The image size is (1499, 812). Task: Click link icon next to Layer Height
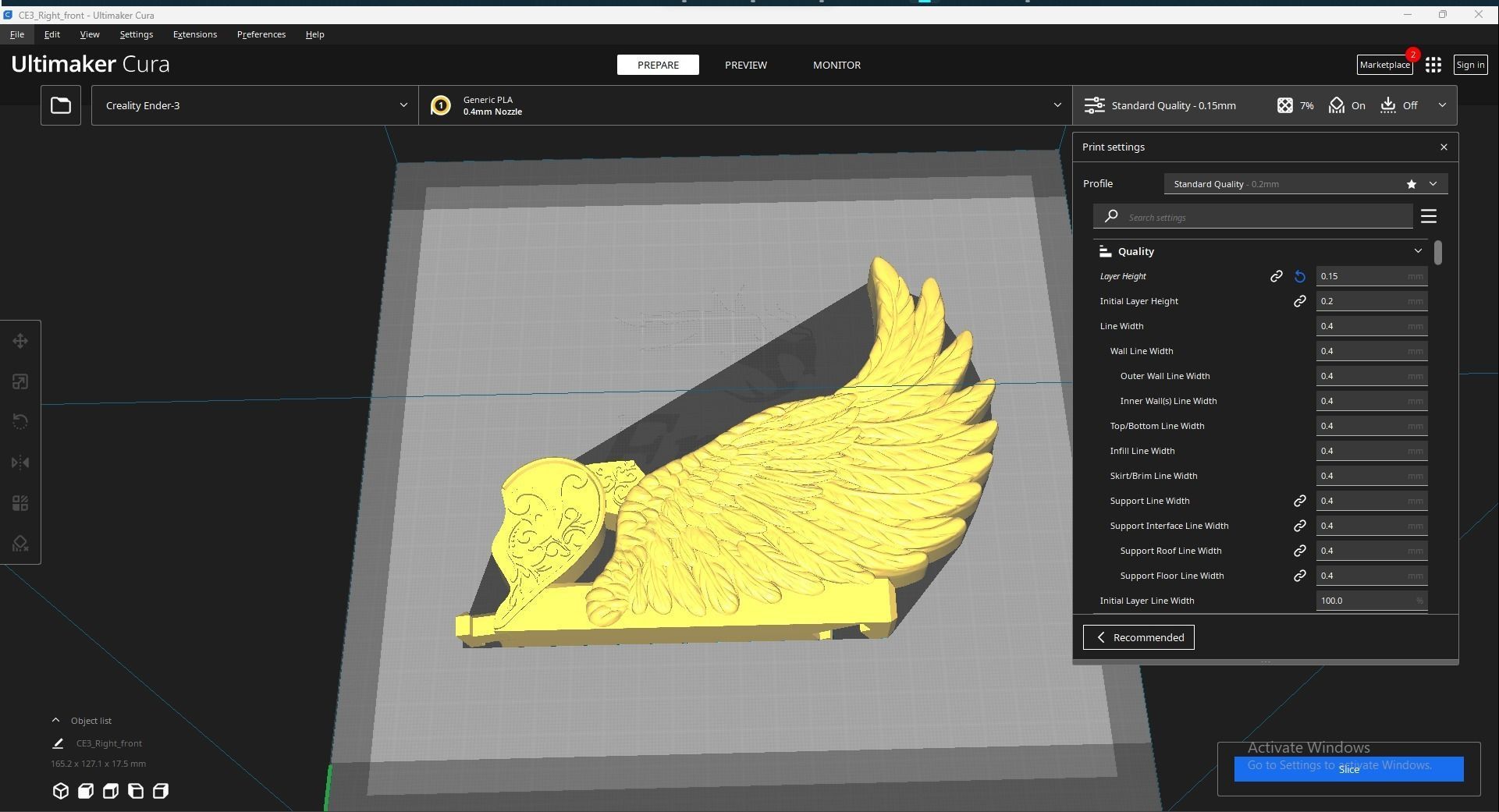[1276, 276]
